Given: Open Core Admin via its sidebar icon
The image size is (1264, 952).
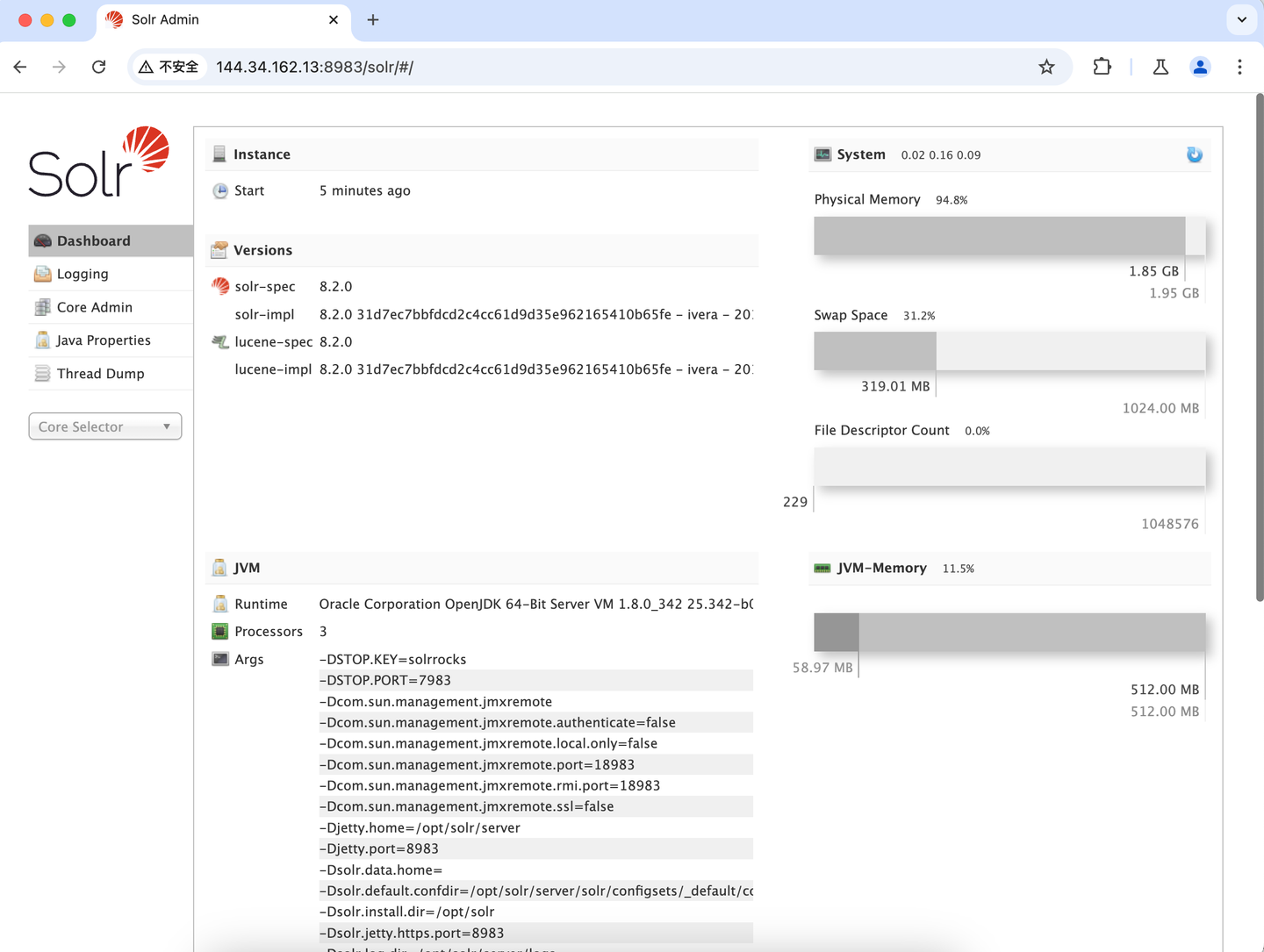Looking at the screenshot, I should (42, 307).
